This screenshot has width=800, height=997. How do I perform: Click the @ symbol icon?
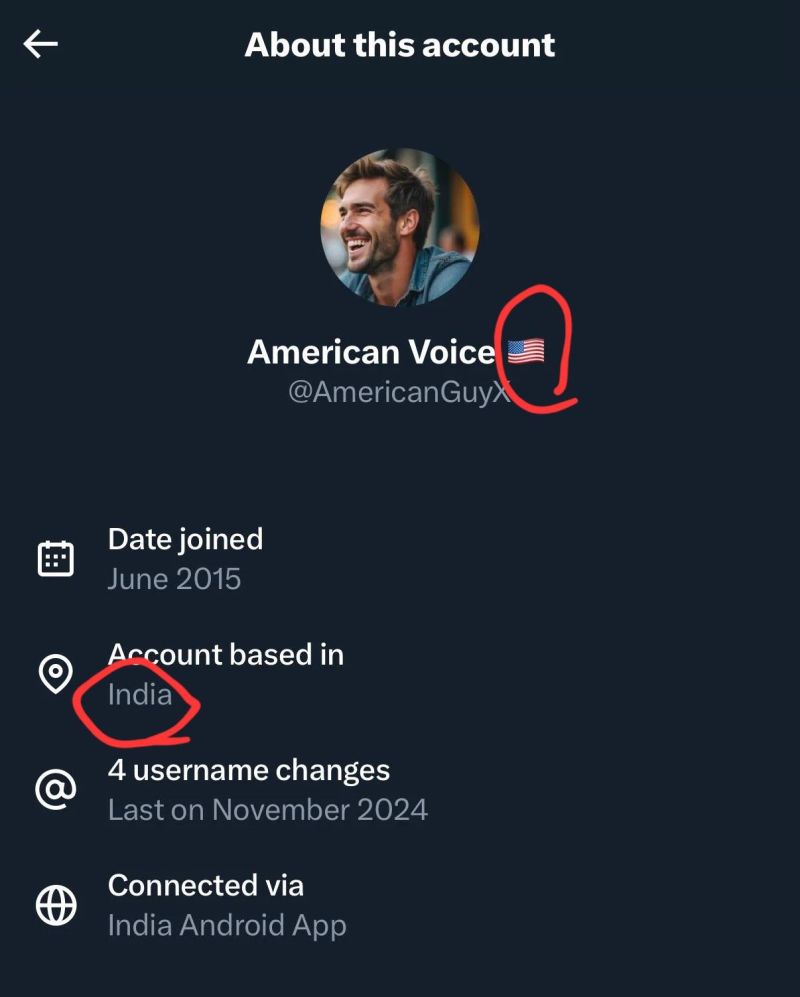coord(55,789)
